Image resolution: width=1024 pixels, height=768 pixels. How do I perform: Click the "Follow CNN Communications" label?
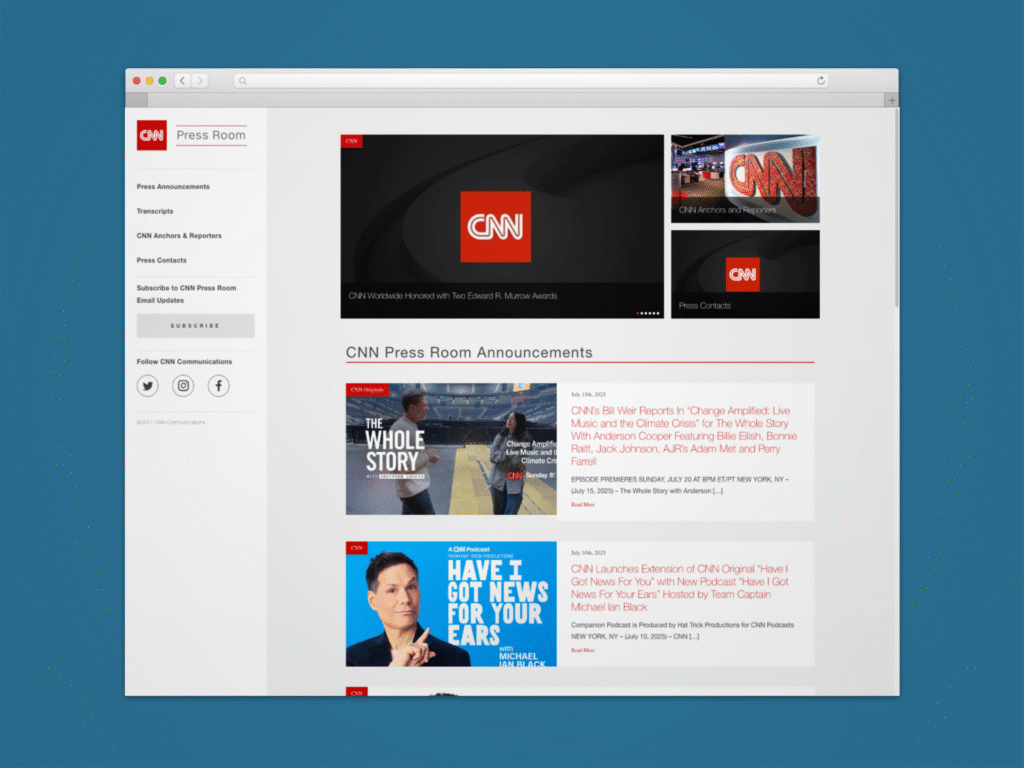pos(184,362)
